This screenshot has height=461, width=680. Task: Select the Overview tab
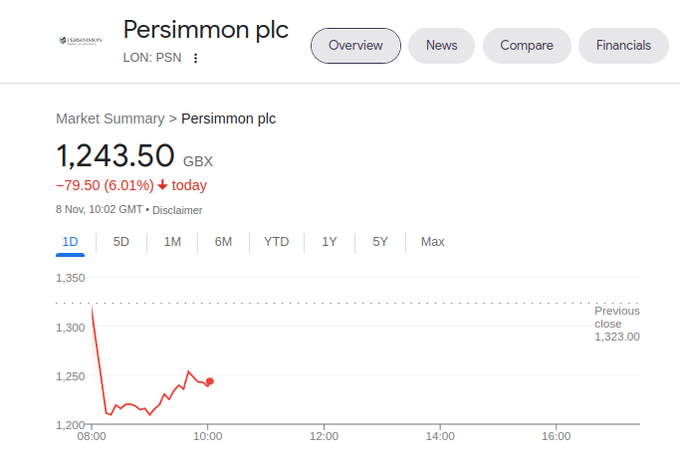[356, 45]
